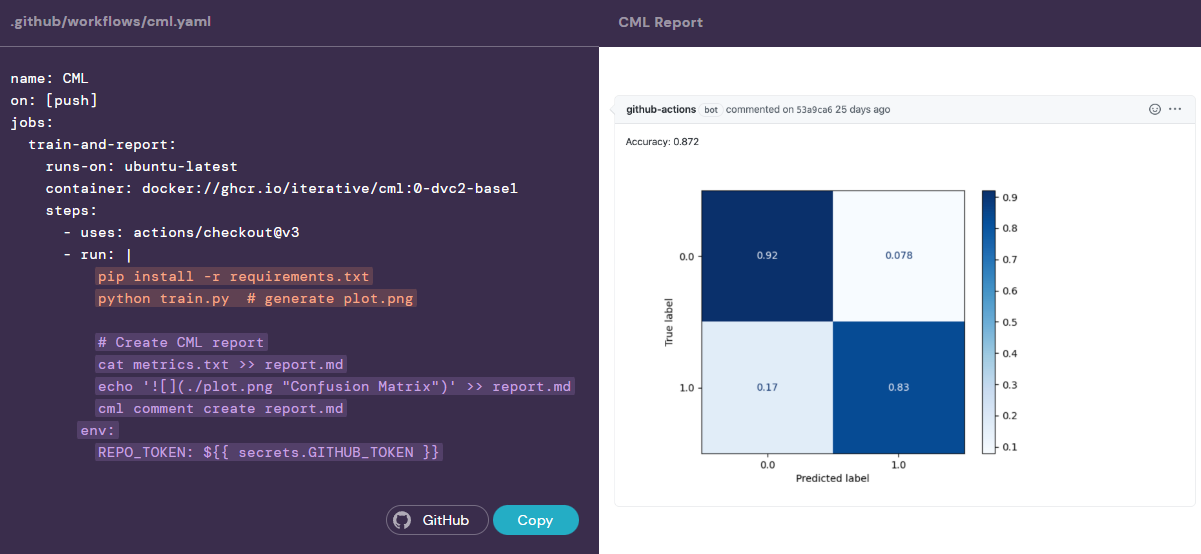1201x554 pixels.
Task: Click 'cml comment create report.md' line
Action: click(x=221, y=408)
